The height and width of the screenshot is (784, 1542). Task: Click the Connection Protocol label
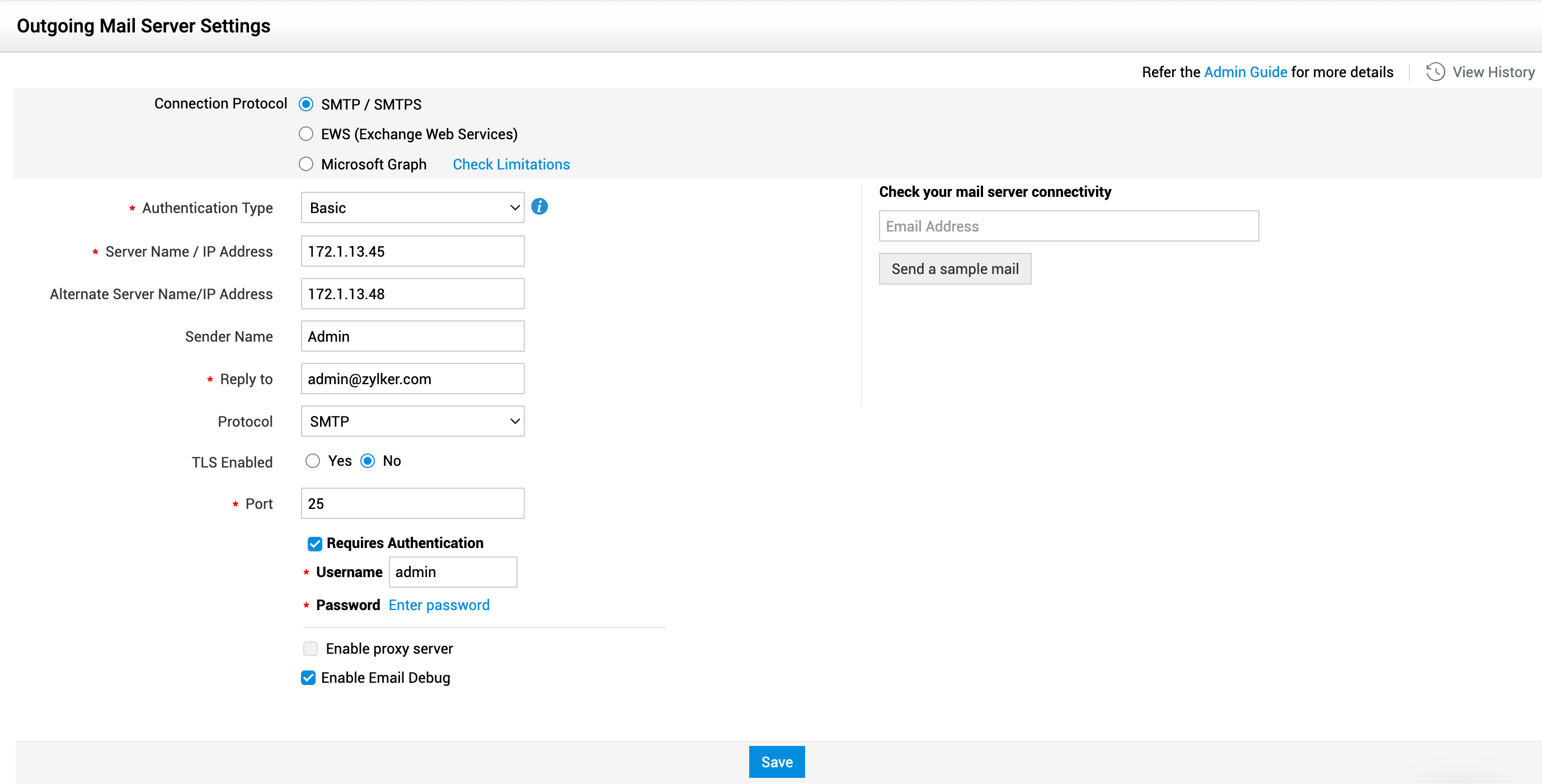(x=220, y=103)
